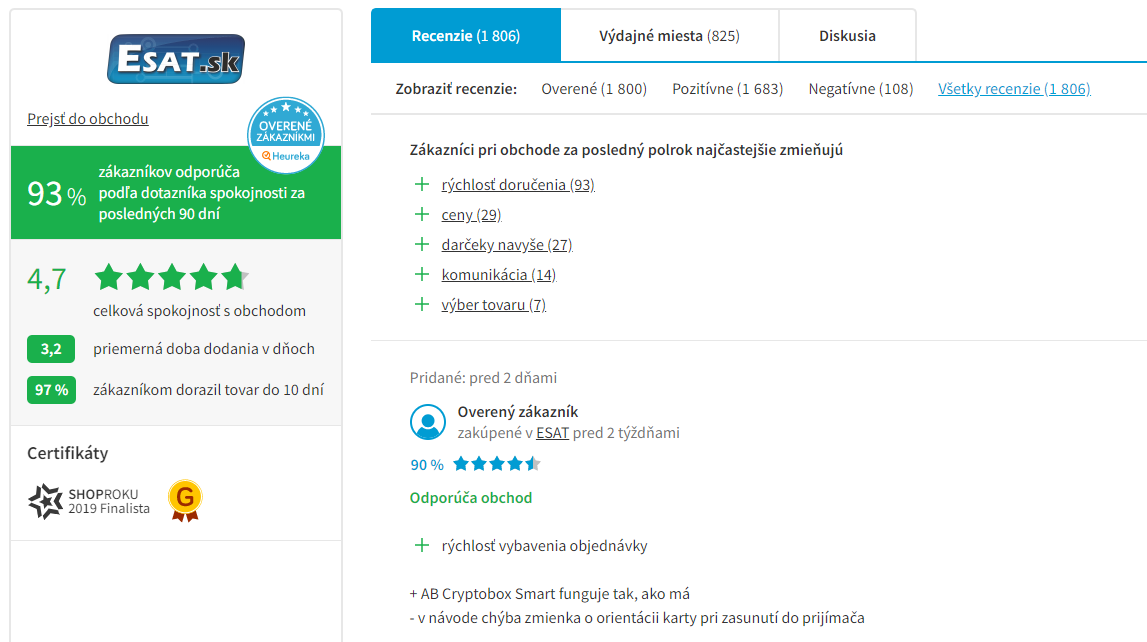The height and width of the screenshot is (642, 1147).
Task: Open the ceny (29) mentions link
Action: 471,215
